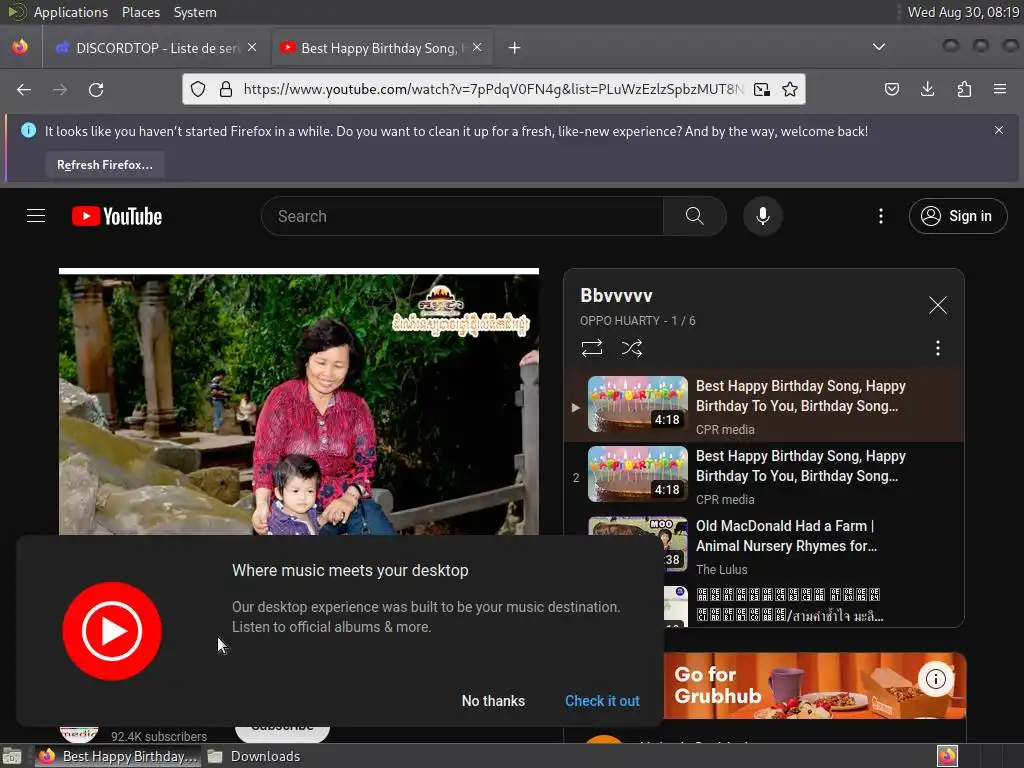
Task: Expand the list all tabs chevron
Action: click(879, 47)
